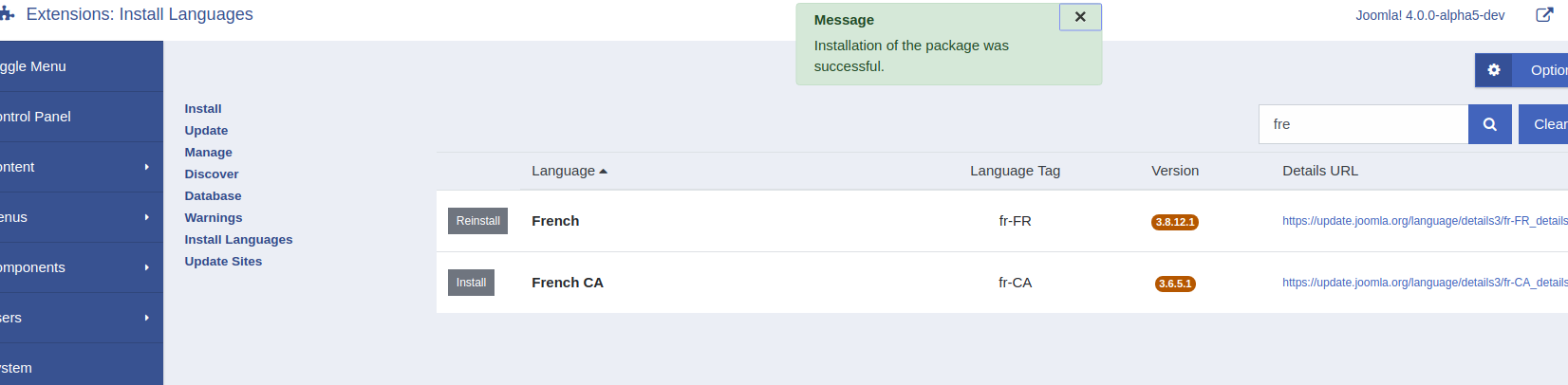Expand the Menus submenu arrow
Screen dimensions: 1568x385
click(x=147, y=217)
